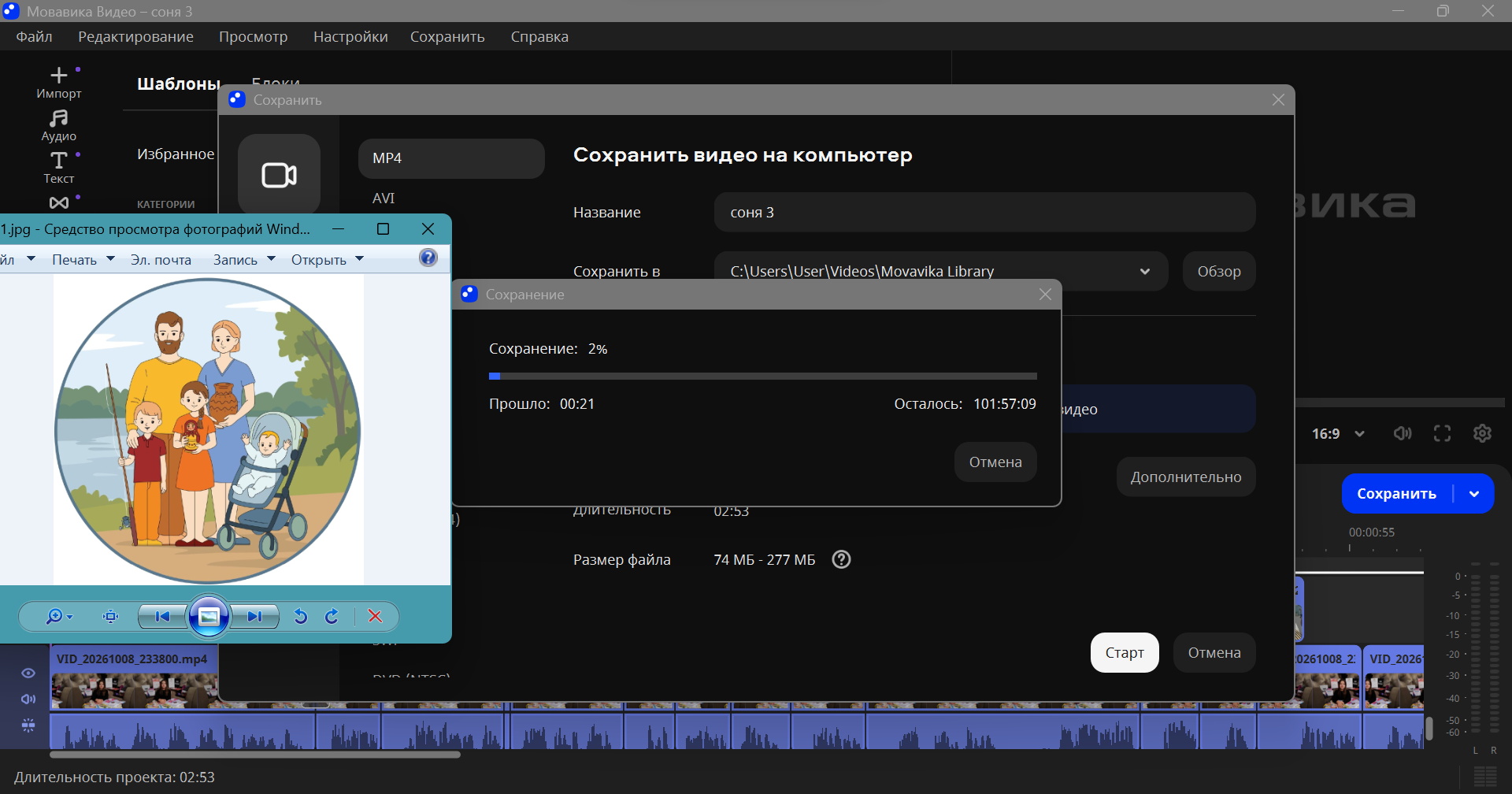Open the Редактирование menu
The height and width of the screenshot is (794, 1512).
coord(135,37)
